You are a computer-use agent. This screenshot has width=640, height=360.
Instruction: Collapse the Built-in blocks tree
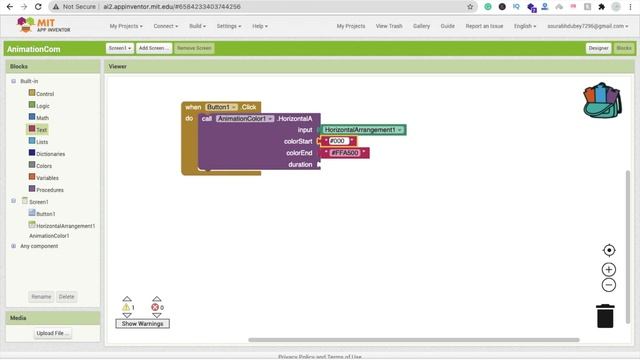[13, 81]
